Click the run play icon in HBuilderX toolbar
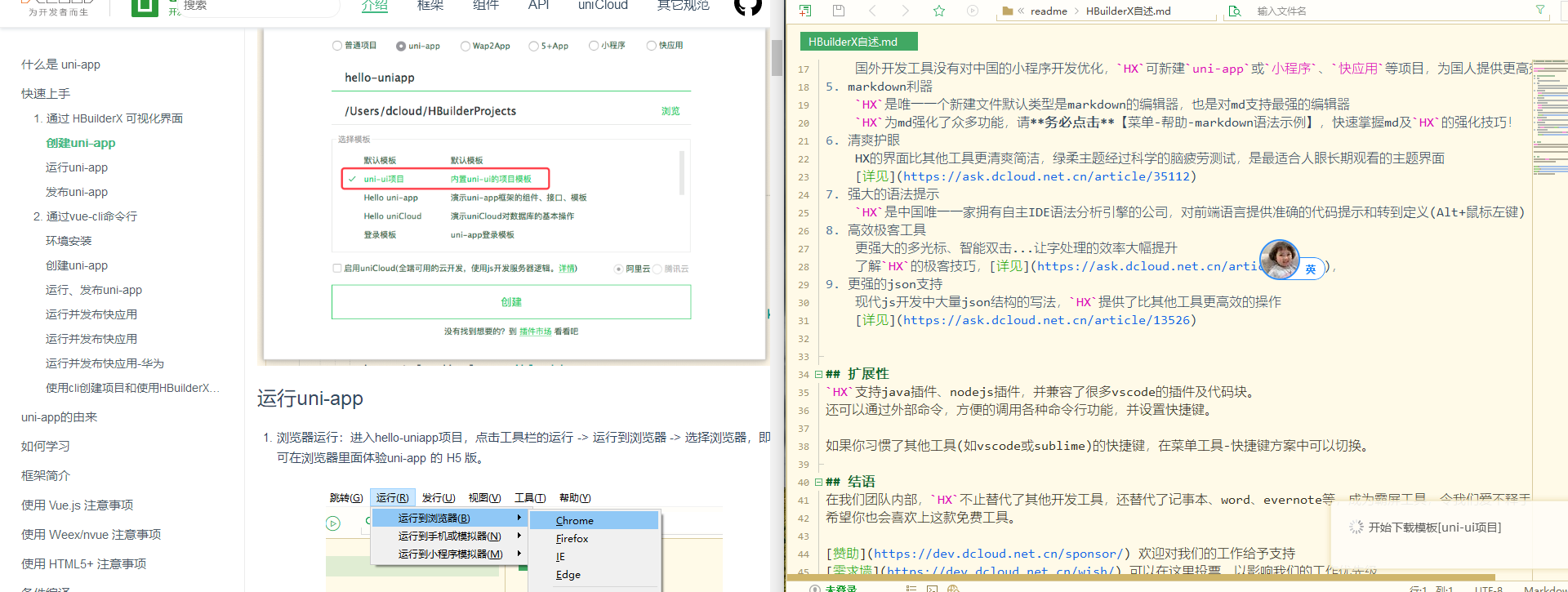The image size is (1568, 592). 972,11
